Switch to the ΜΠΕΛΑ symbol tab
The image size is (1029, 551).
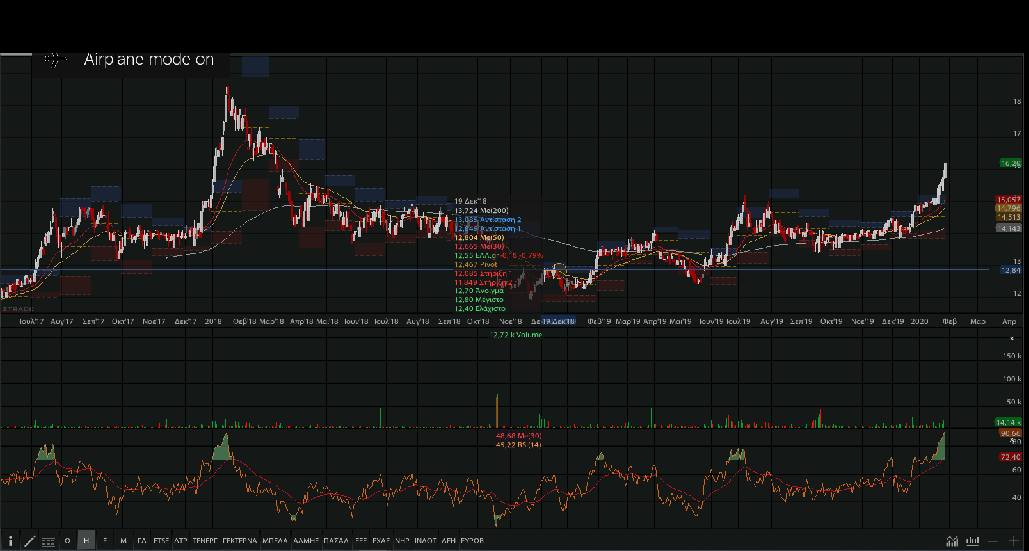click(275, 540)
